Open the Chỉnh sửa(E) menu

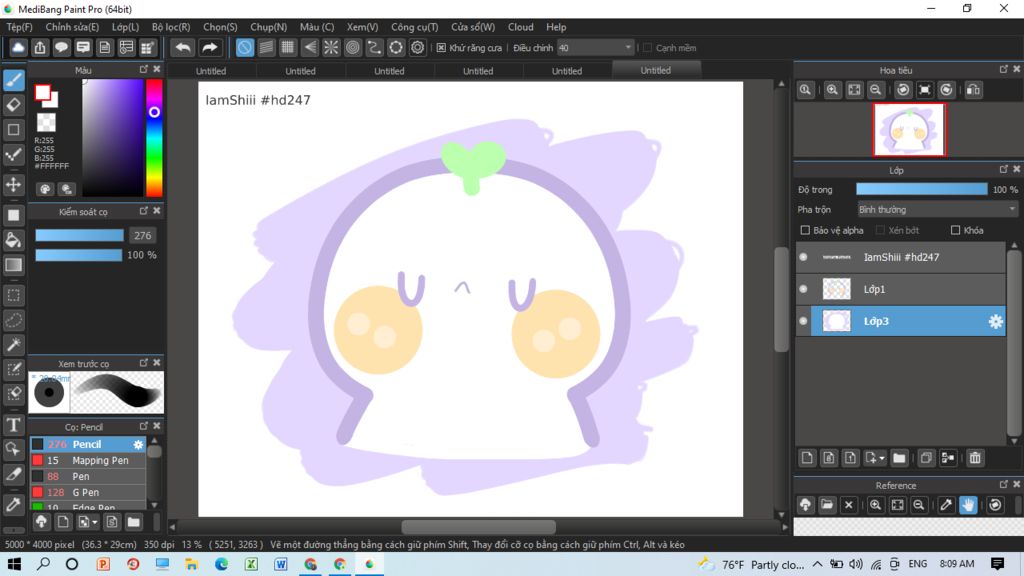tap(72, 27)
